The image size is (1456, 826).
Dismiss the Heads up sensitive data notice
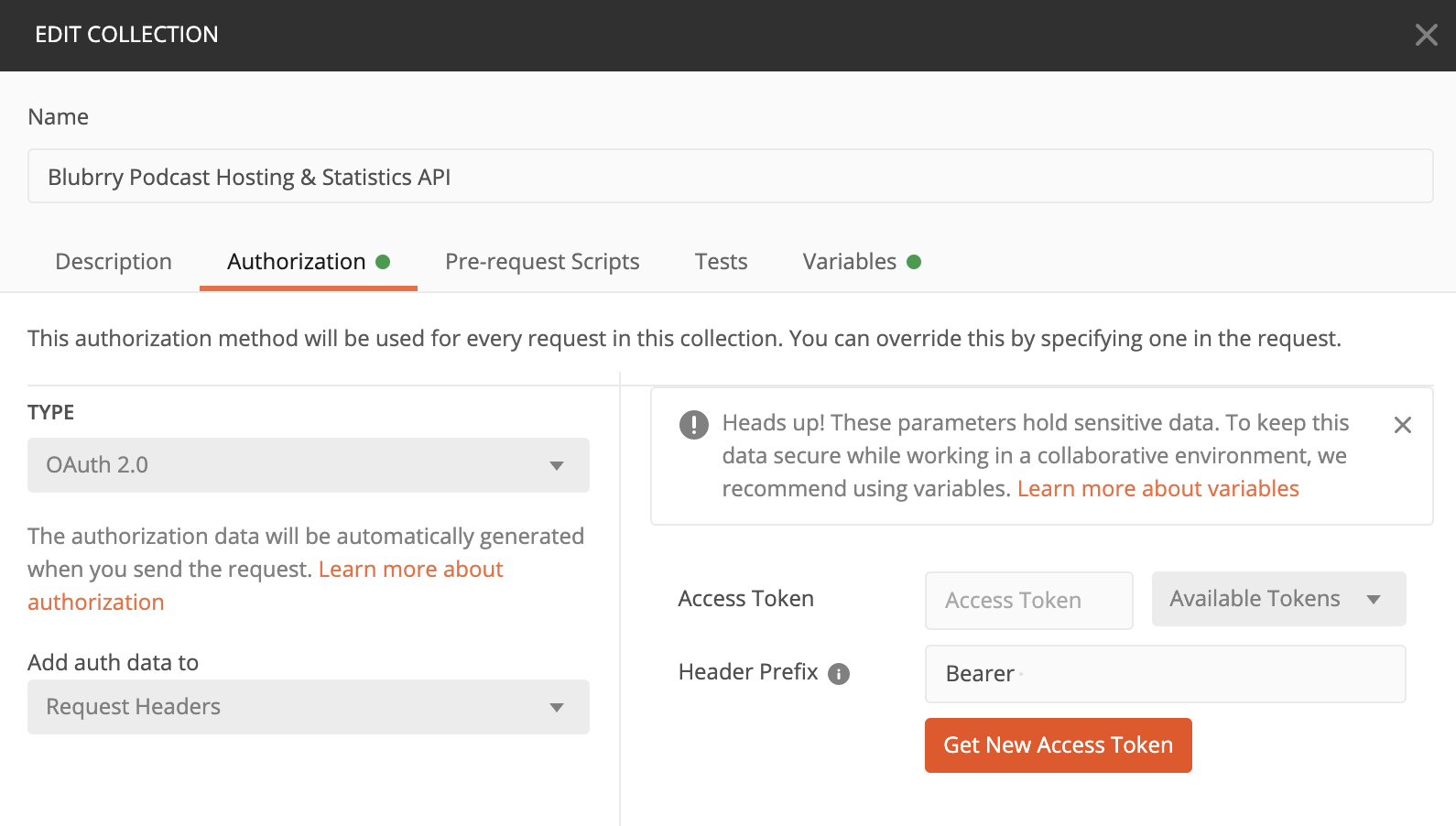[x=1402, y=425]
